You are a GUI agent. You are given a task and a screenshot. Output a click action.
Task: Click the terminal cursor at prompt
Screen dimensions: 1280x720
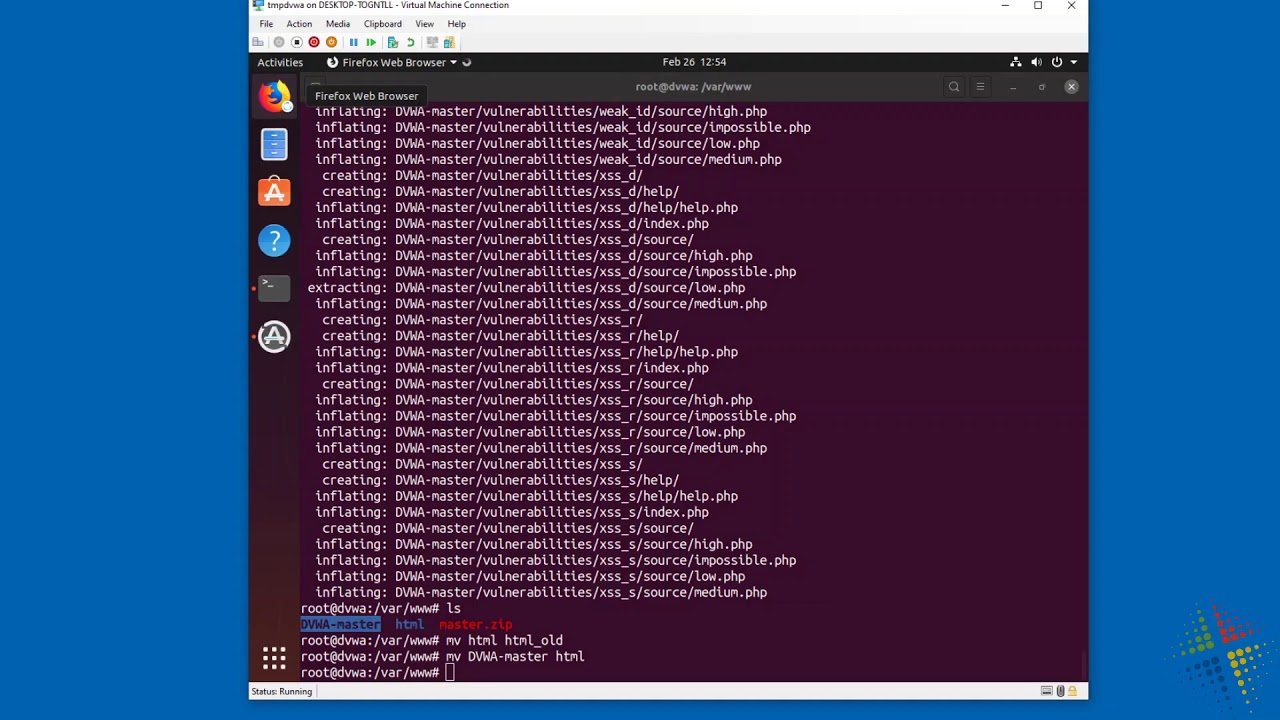(450, 673)
